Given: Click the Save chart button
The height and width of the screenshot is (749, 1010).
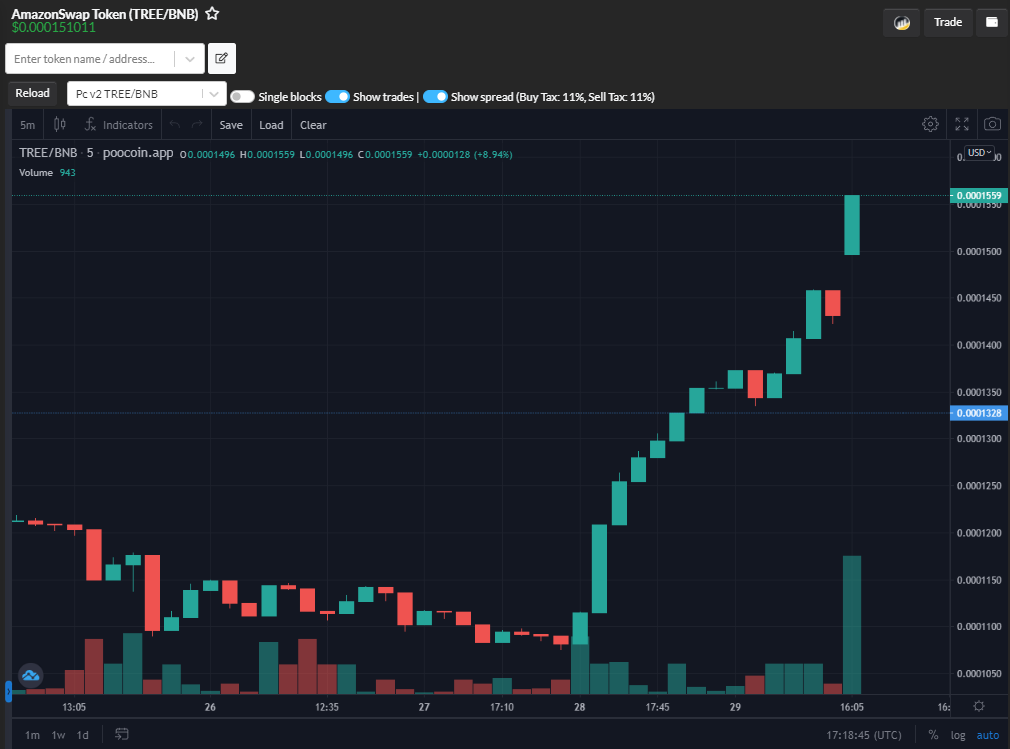Looking at the screenshot, I should coord(231,125).
